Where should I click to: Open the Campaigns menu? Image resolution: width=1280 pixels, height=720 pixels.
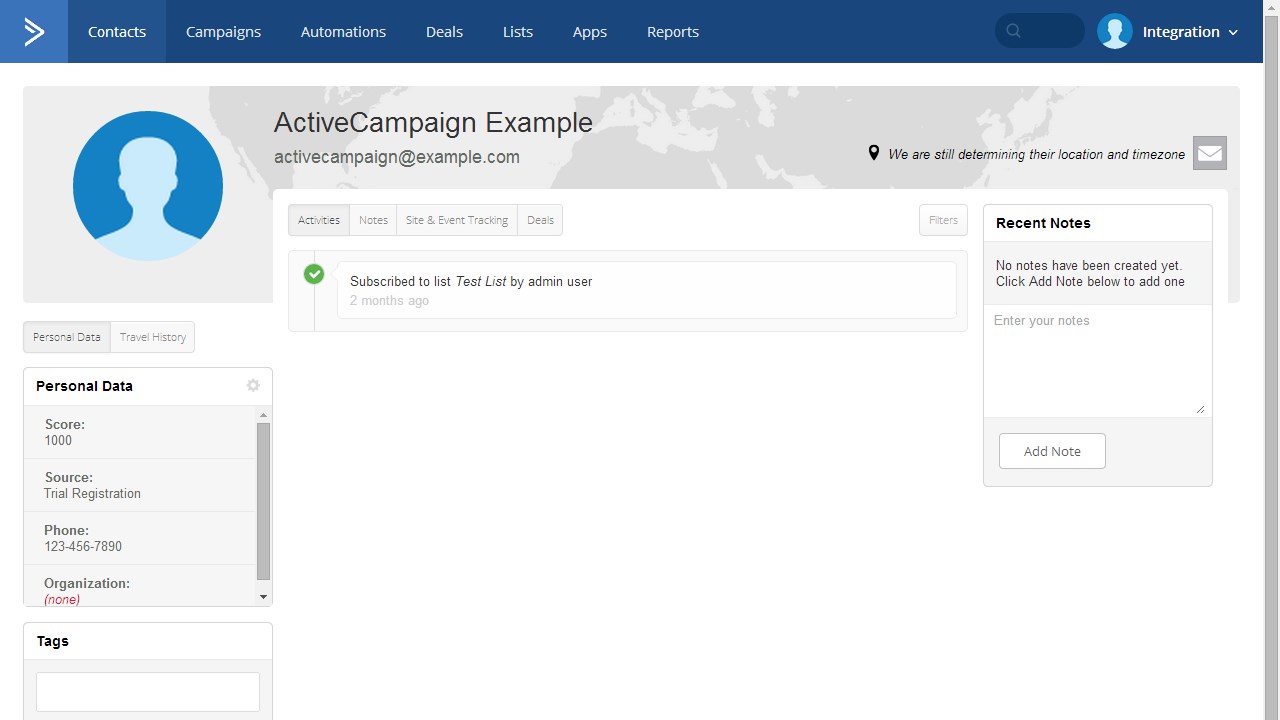point(223,32)
